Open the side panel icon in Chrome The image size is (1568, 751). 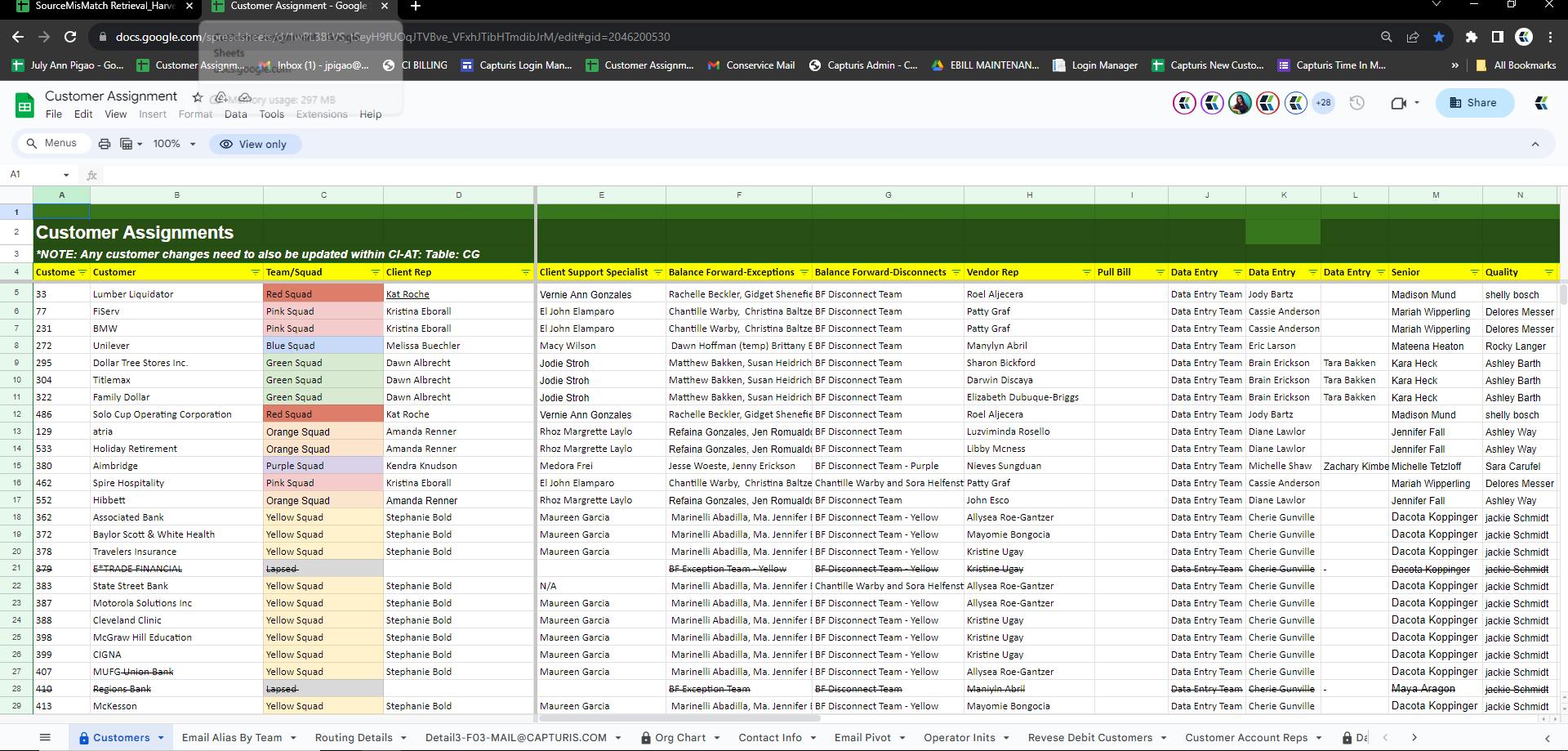tap(1498, 37)
